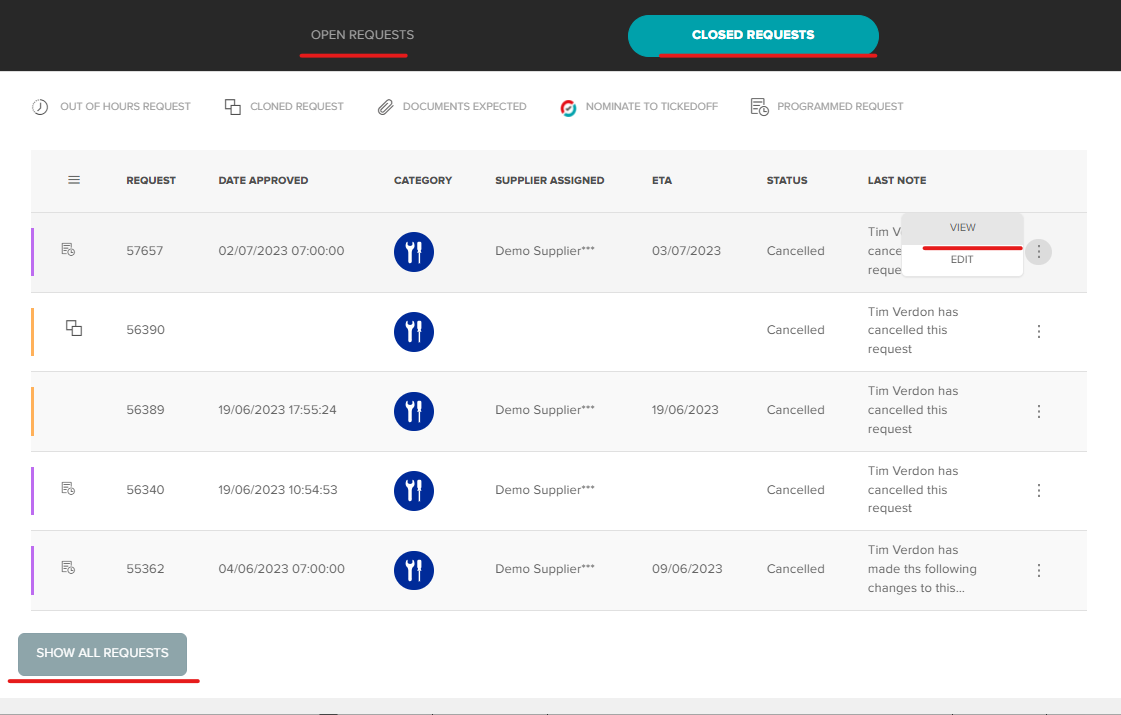This screenshot has width=1121, height=715.
Task: Click the Programmed Request legend icon
Action: [759, 107]
